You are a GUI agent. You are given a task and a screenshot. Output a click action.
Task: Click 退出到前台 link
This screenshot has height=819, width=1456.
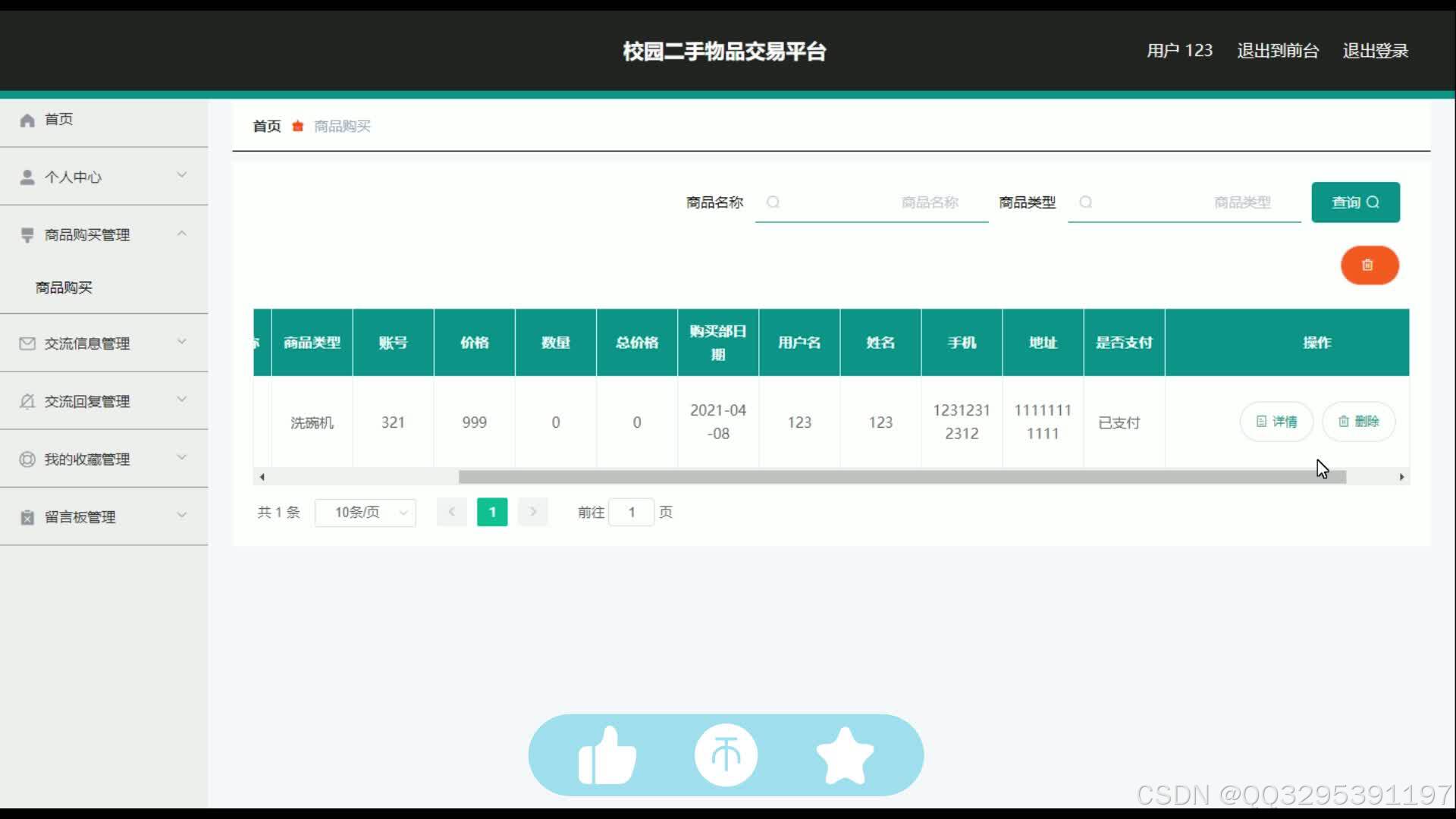pos(1278,51)
